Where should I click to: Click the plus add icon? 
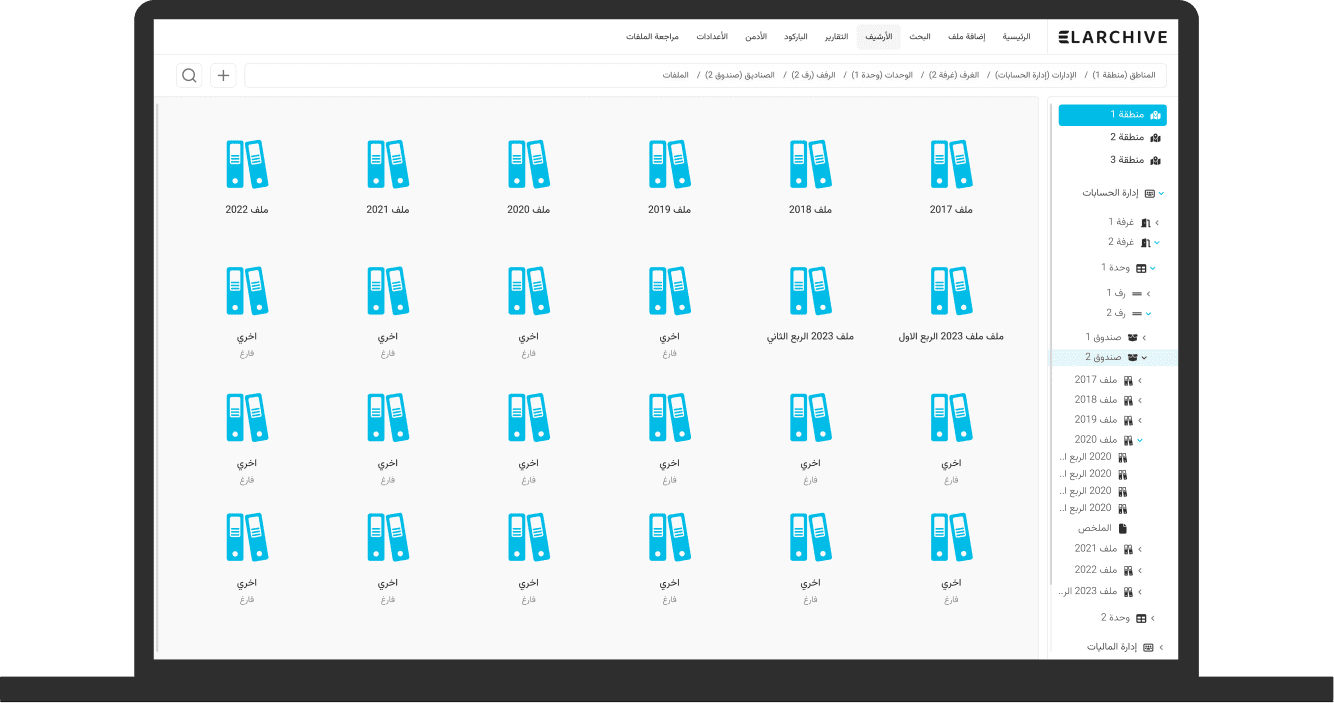click(223, 75)
